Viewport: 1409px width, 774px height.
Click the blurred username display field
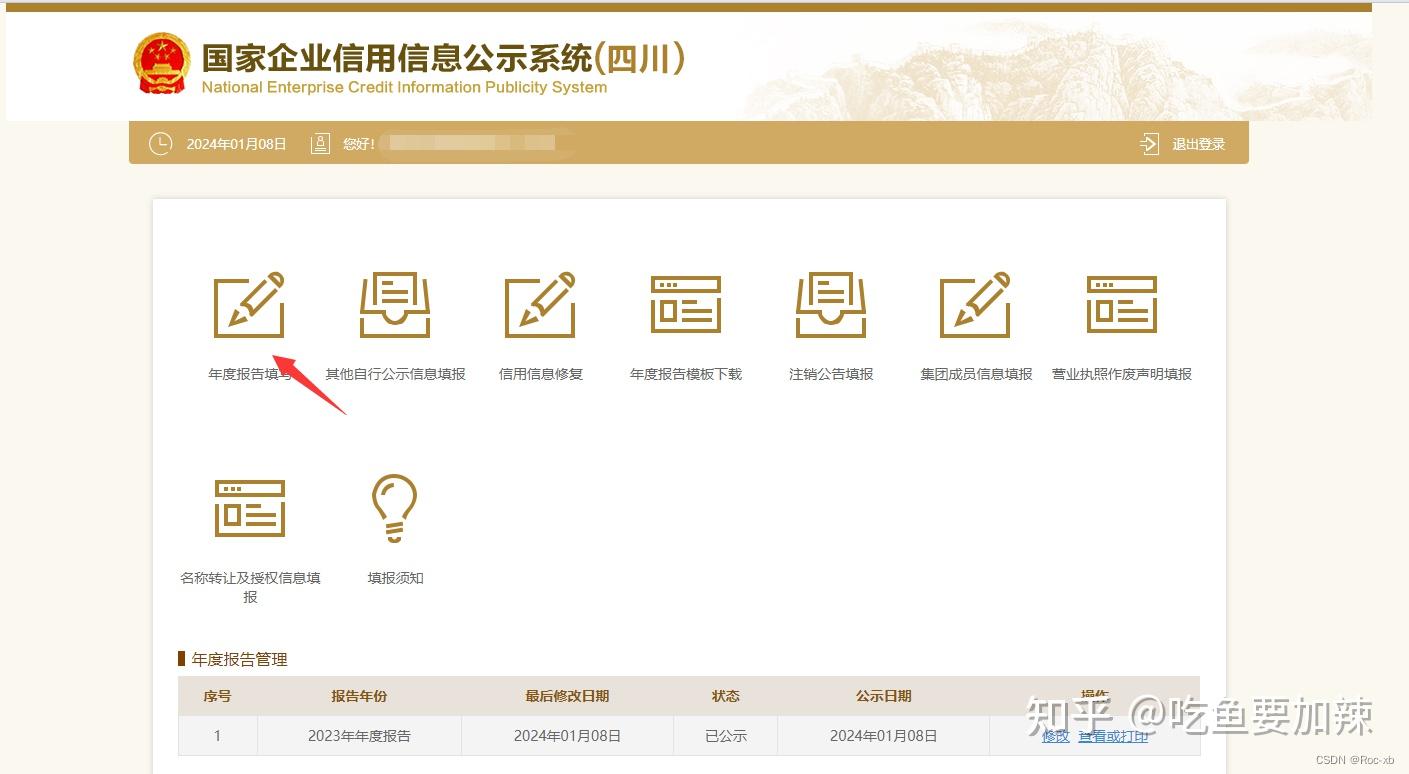(470, 142)
